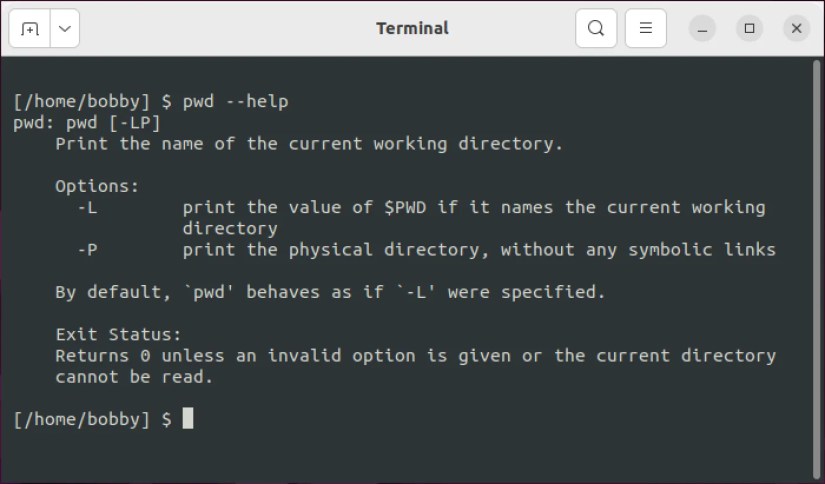The width and height of the screenshot is (825, 484).
Task: Minimize the Terminal window
Action: (702, 28)
